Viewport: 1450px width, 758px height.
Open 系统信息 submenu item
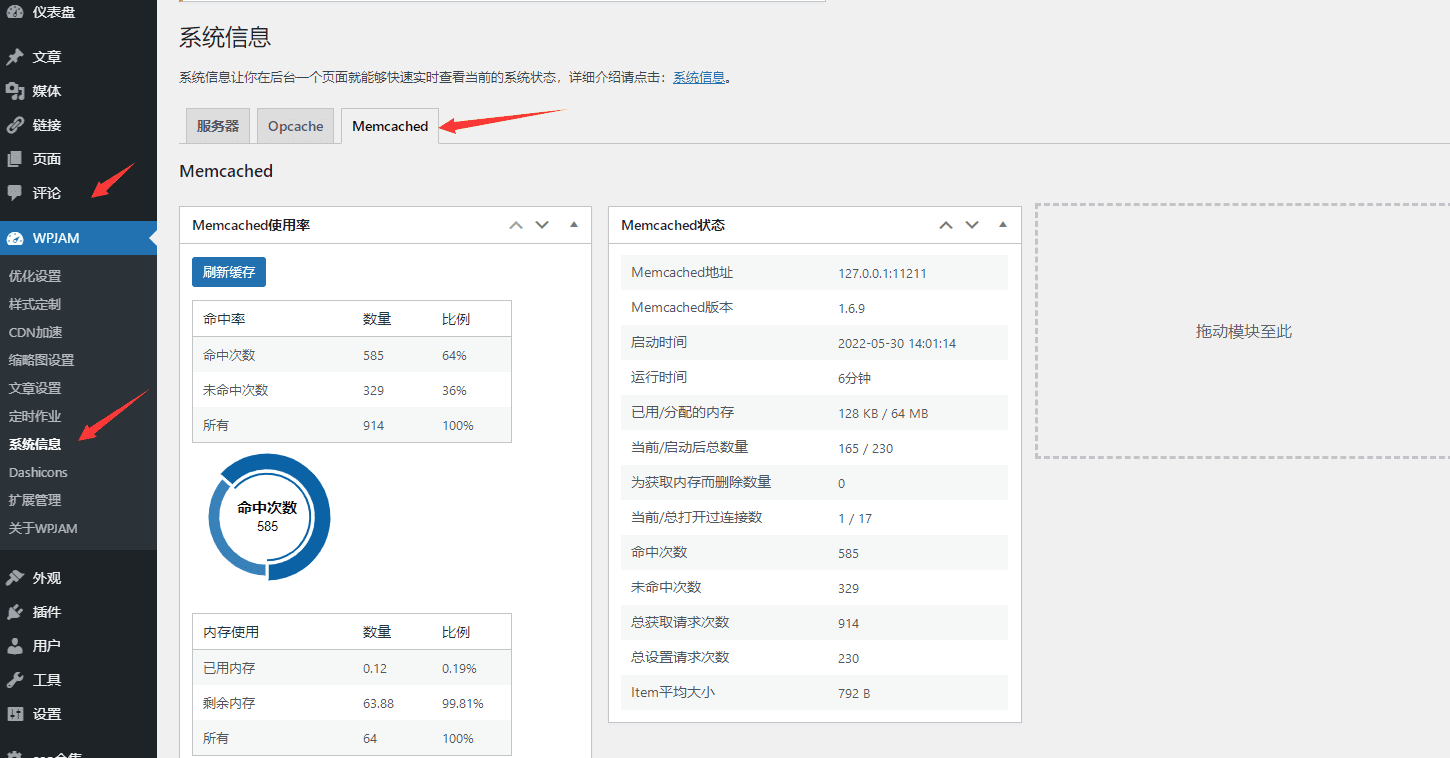pos(35,444)
